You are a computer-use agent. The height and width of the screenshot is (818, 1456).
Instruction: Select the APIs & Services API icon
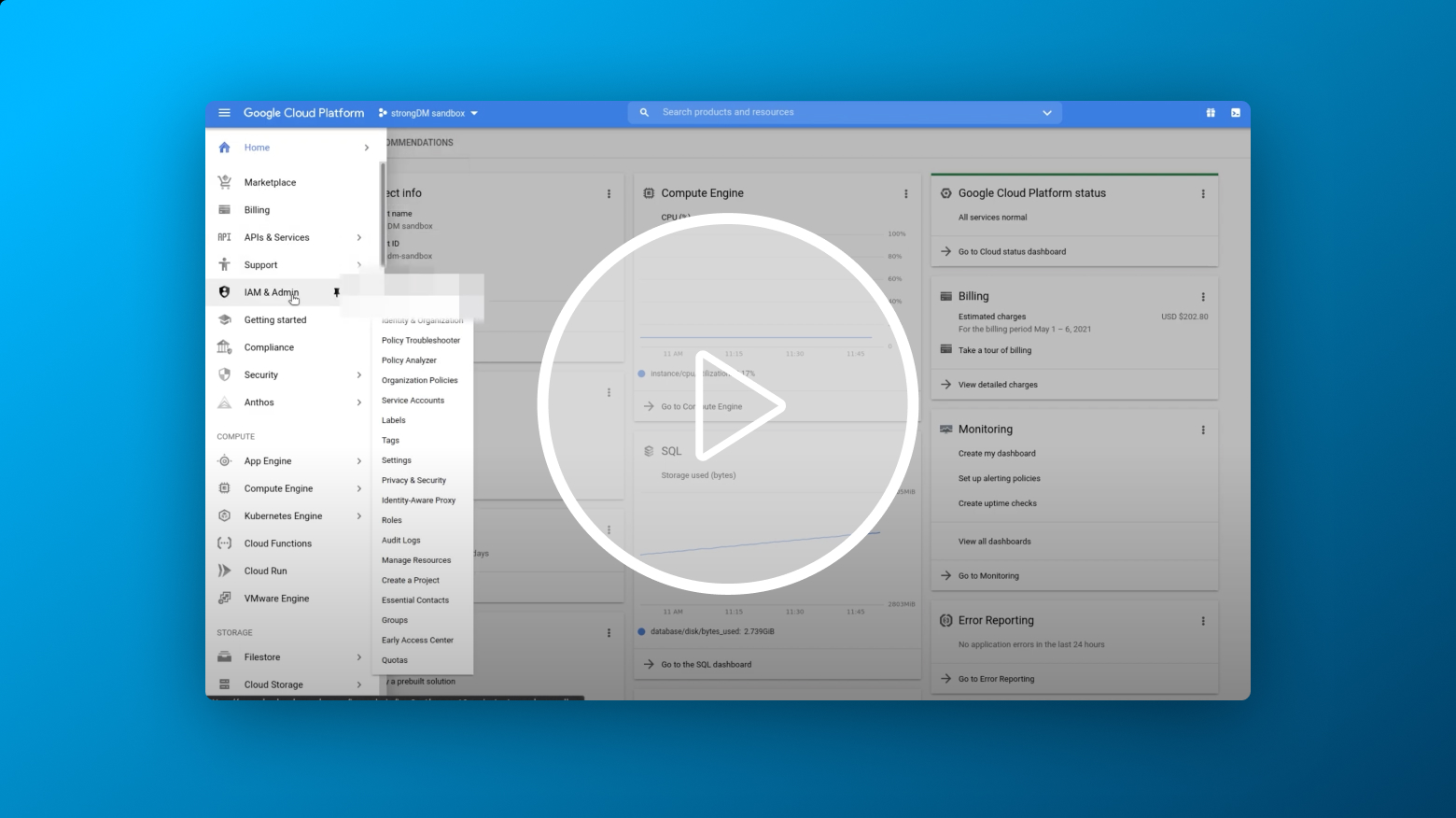[x=224, y=237]
